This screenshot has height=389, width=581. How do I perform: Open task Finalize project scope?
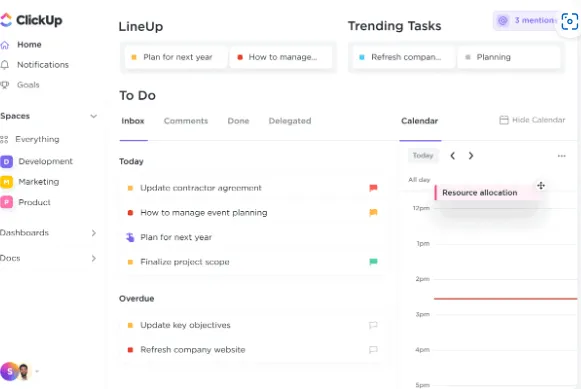click(x=185, y=262)
